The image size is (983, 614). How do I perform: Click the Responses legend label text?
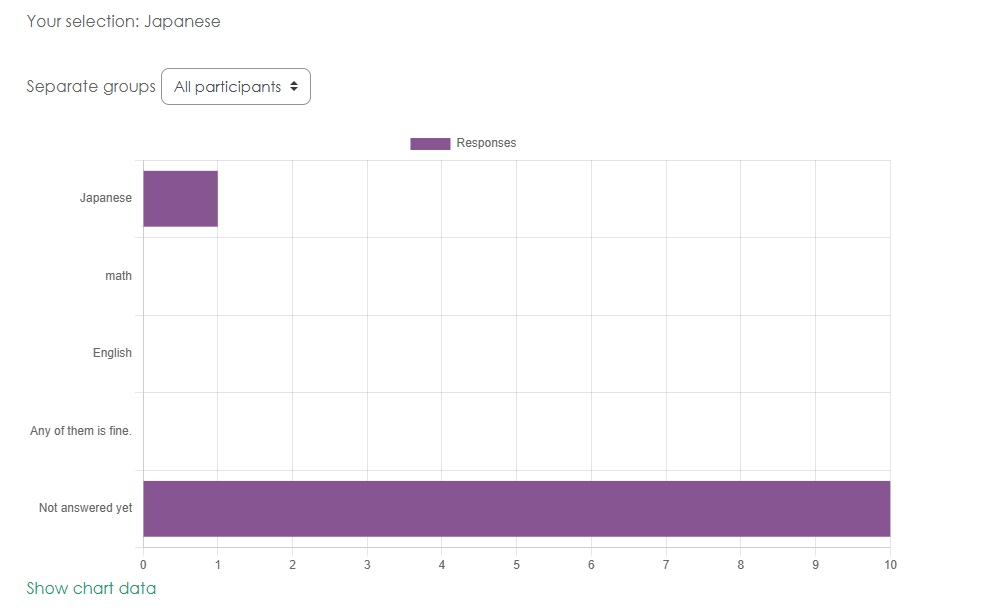[486, 143]
